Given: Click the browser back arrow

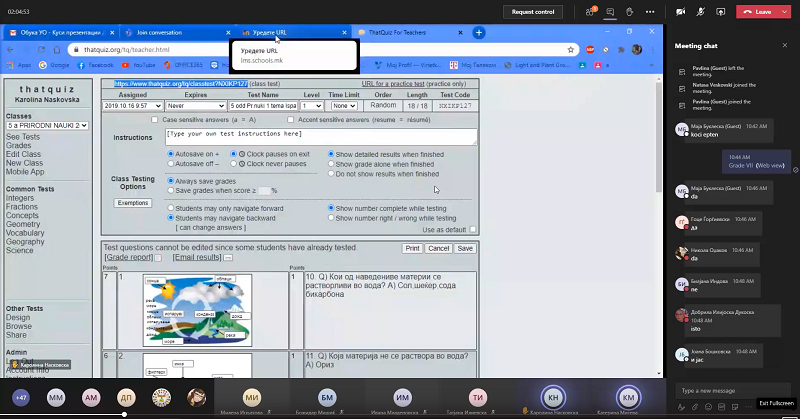Looking at the screenshot, I should [x=10, y=48].
